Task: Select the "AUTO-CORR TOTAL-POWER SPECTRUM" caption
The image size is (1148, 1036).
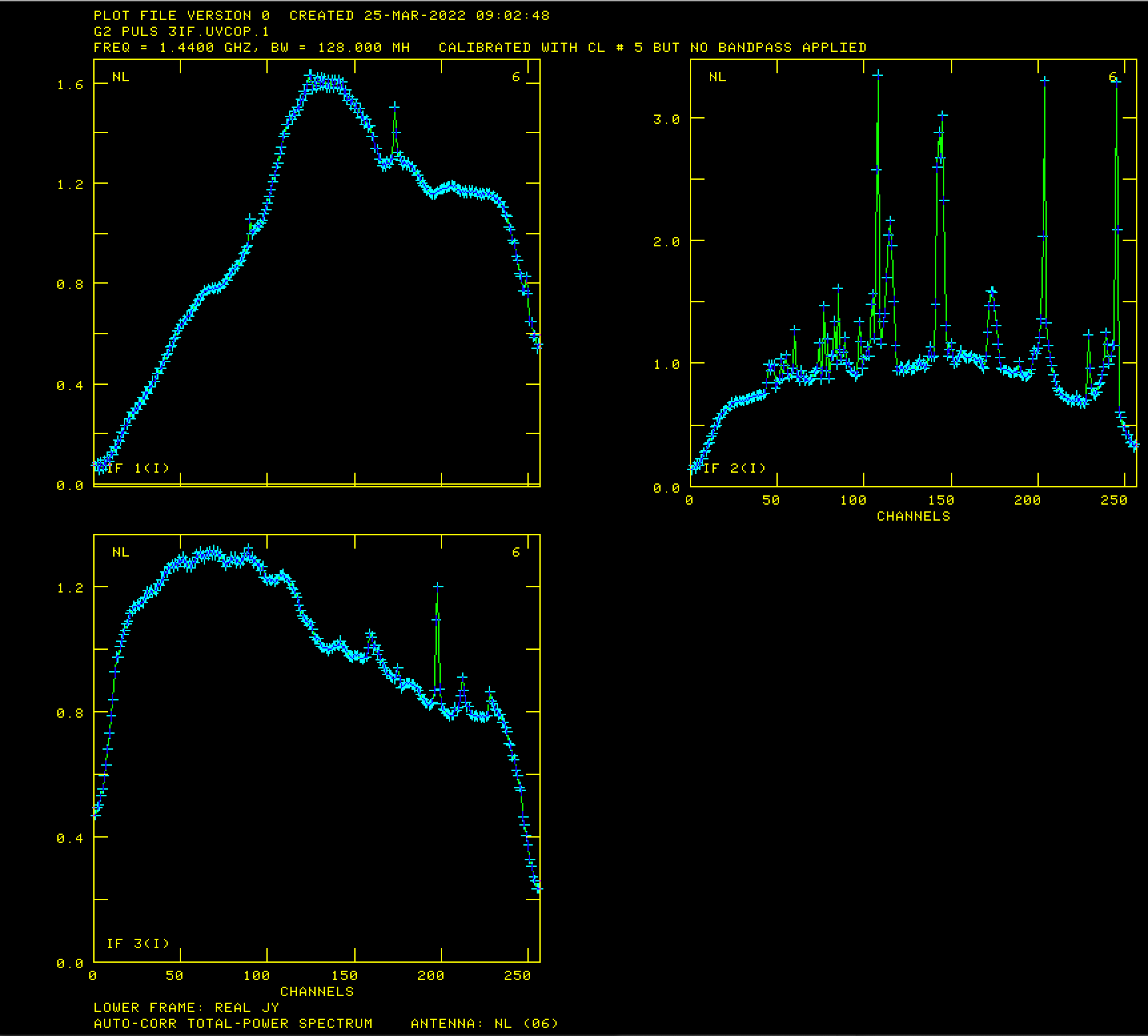Action: pos(233,1023)
